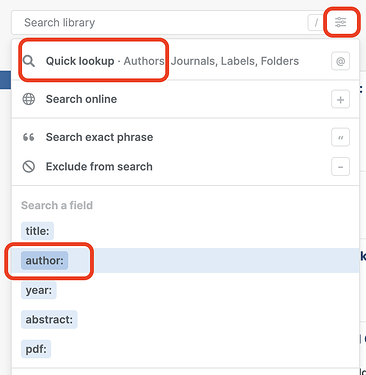Screen dimensions: 366x375
Task: Choose Search exact phrase option
Action: (x=185, y=137)
